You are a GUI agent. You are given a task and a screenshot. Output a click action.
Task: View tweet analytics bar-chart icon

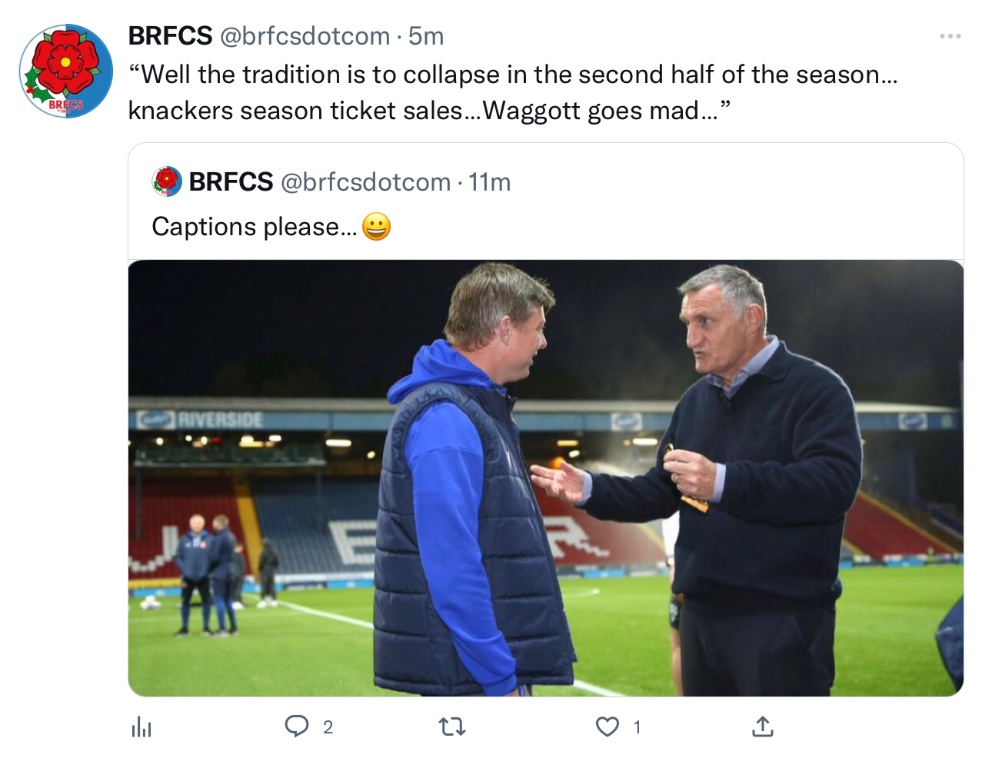click(x=141, y=728)
